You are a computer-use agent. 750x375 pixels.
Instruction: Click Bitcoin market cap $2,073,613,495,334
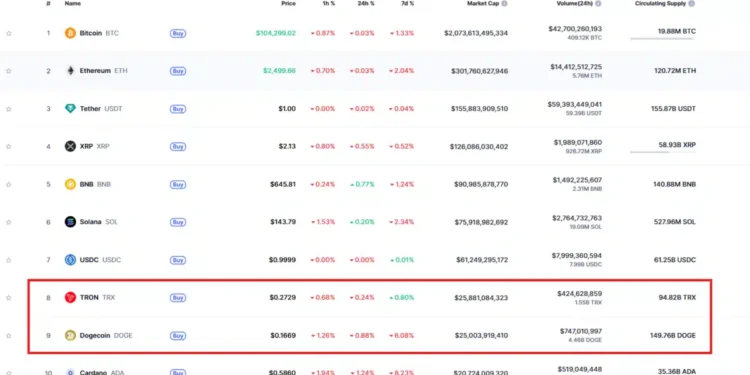click(x=476, y=33)
